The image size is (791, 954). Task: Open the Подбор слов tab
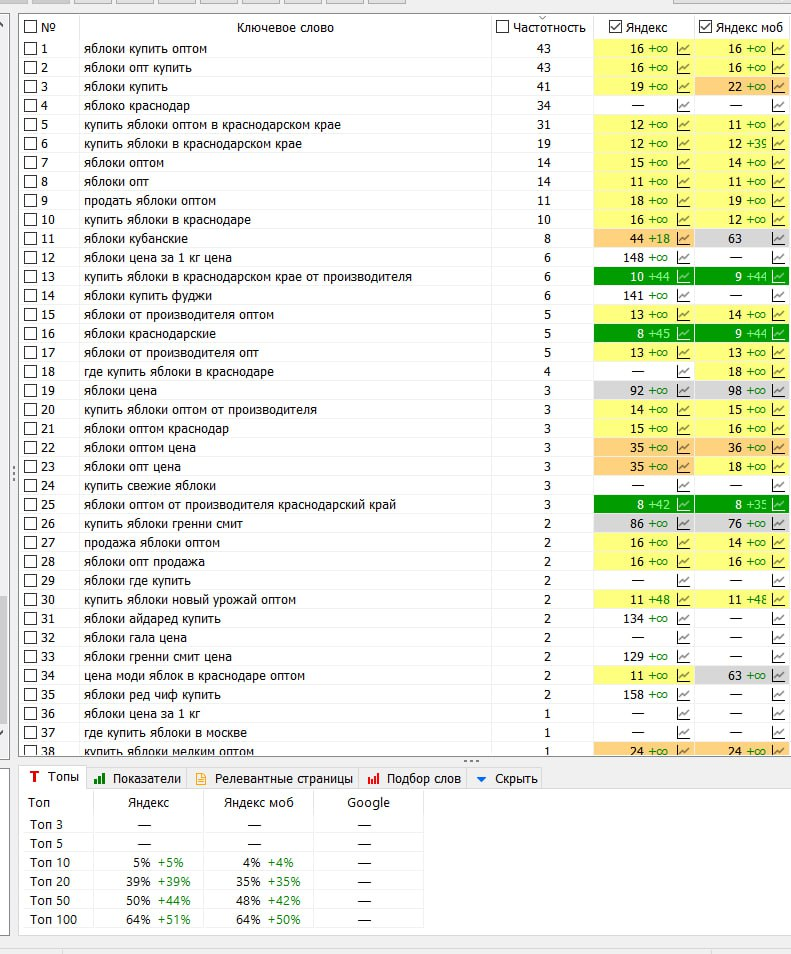[414, 778]
